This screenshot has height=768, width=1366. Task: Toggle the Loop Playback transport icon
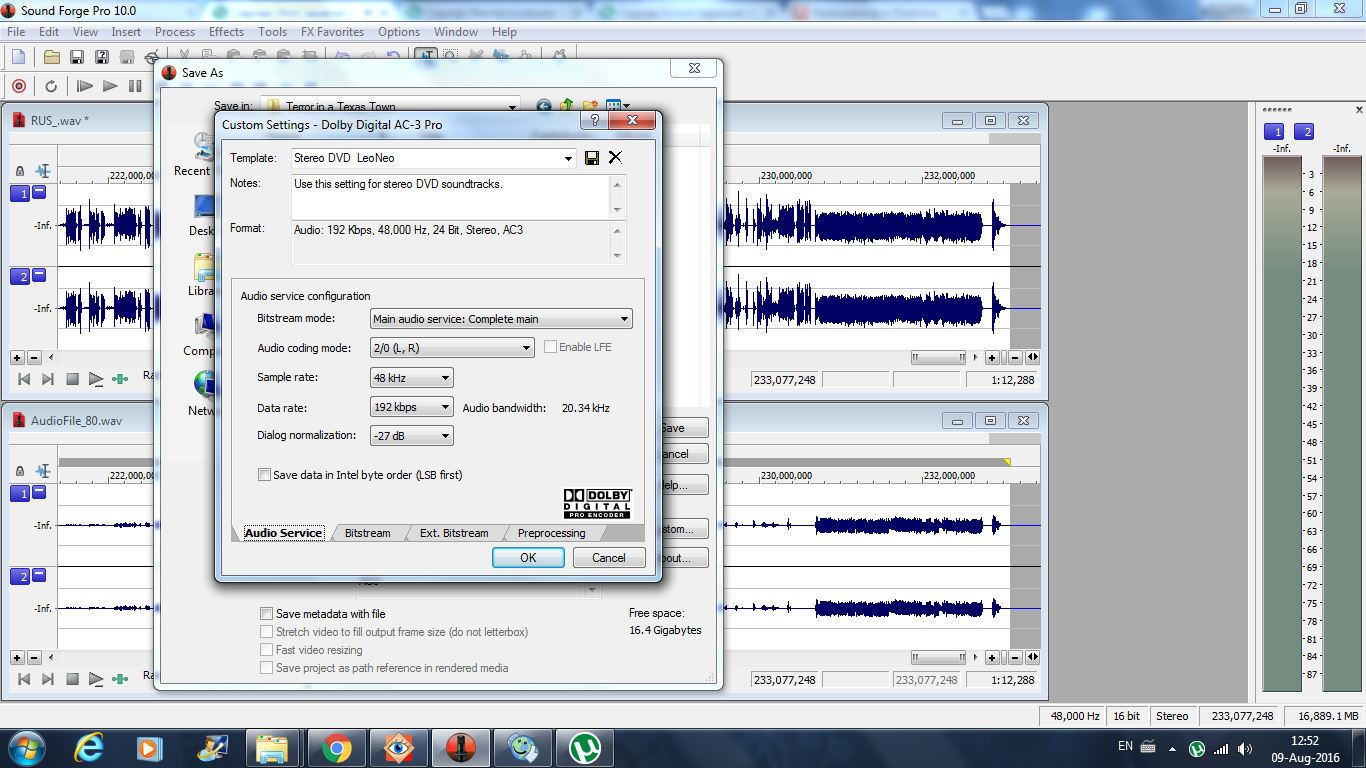(51, 86)
